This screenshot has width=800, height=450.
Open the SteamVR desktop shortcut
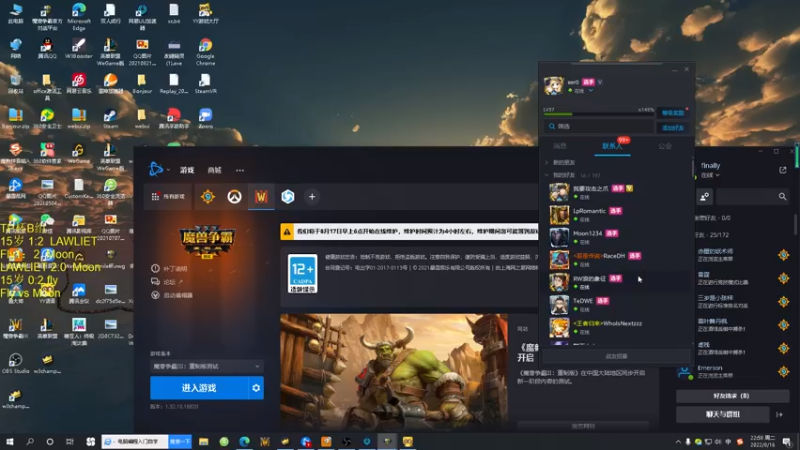coord(206,84)
